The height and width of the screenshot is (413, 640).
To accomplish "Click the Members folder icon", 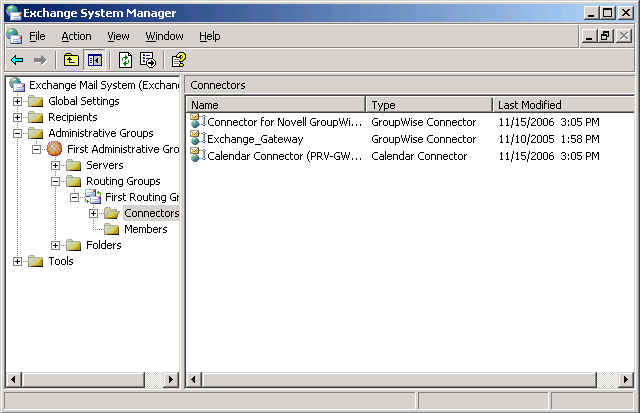I will coord(111,229).
